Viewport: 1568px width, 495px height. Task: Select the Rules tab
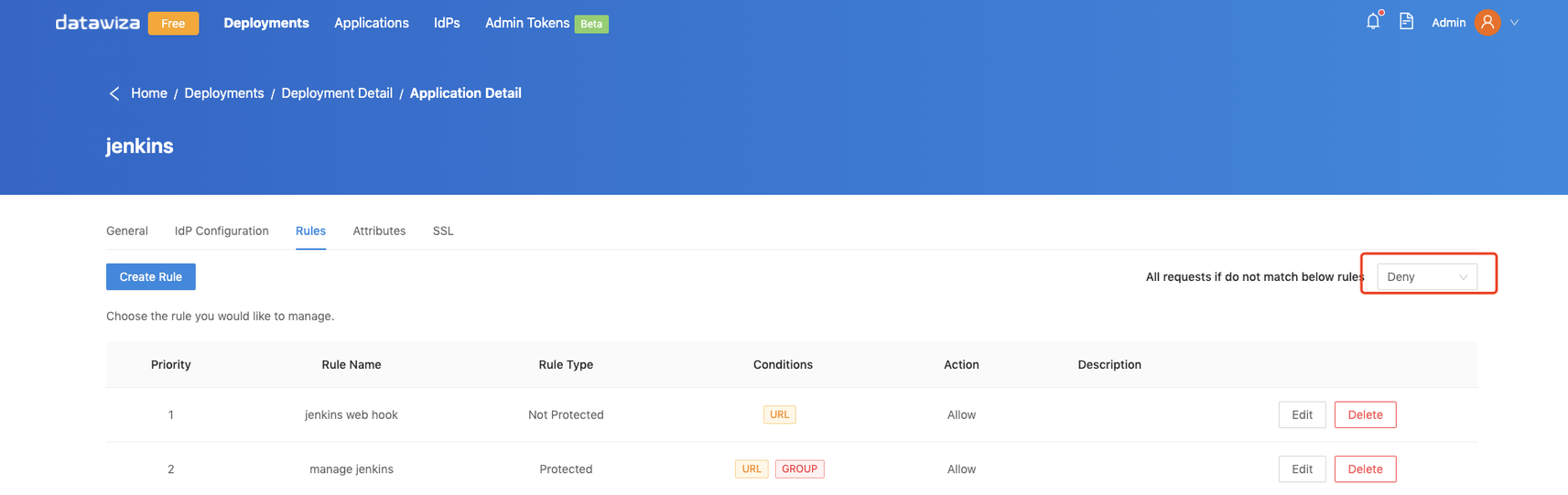coord(310,231)
